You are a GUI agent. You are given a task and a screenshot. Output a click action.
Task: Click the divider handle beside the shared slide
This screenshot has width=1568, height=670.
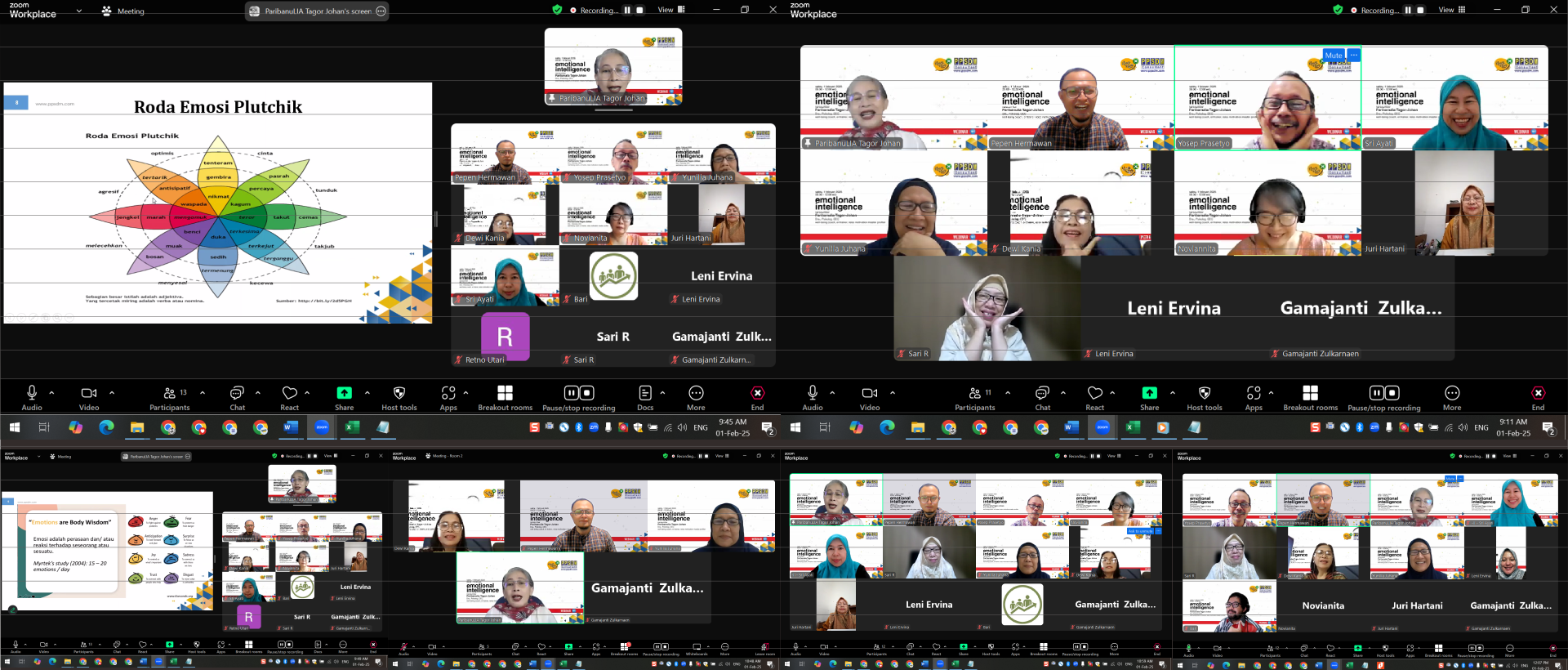435,219
